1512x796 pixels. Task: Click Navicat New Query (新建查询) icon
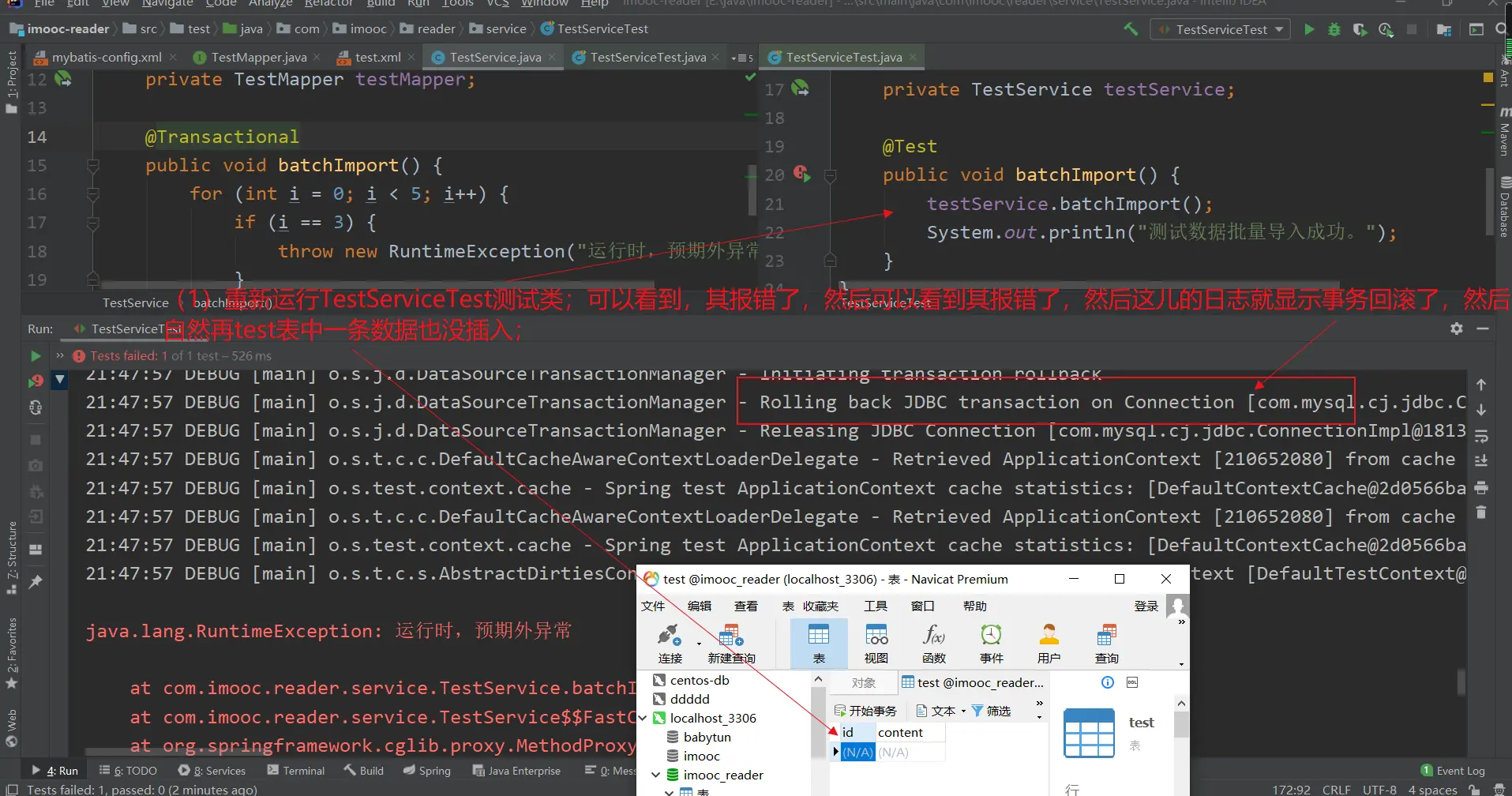[x=731, y=643]
